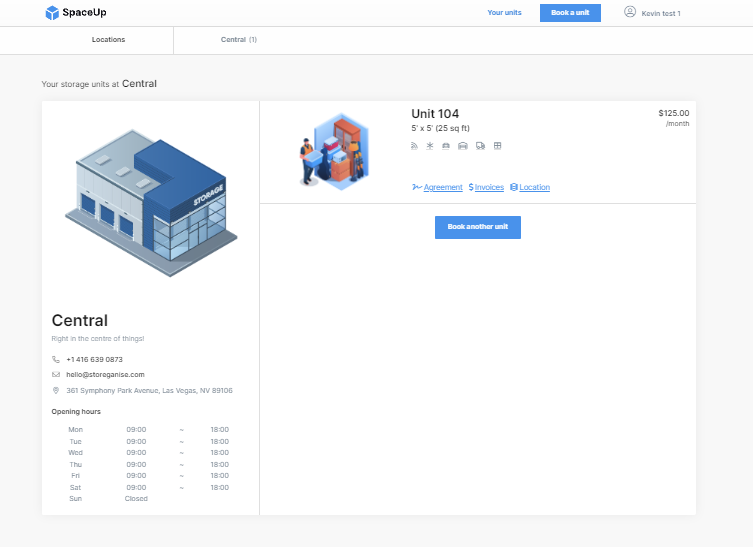753x547 pixels.
Task: Click the map icon beside Location
Action: (514, 187)
